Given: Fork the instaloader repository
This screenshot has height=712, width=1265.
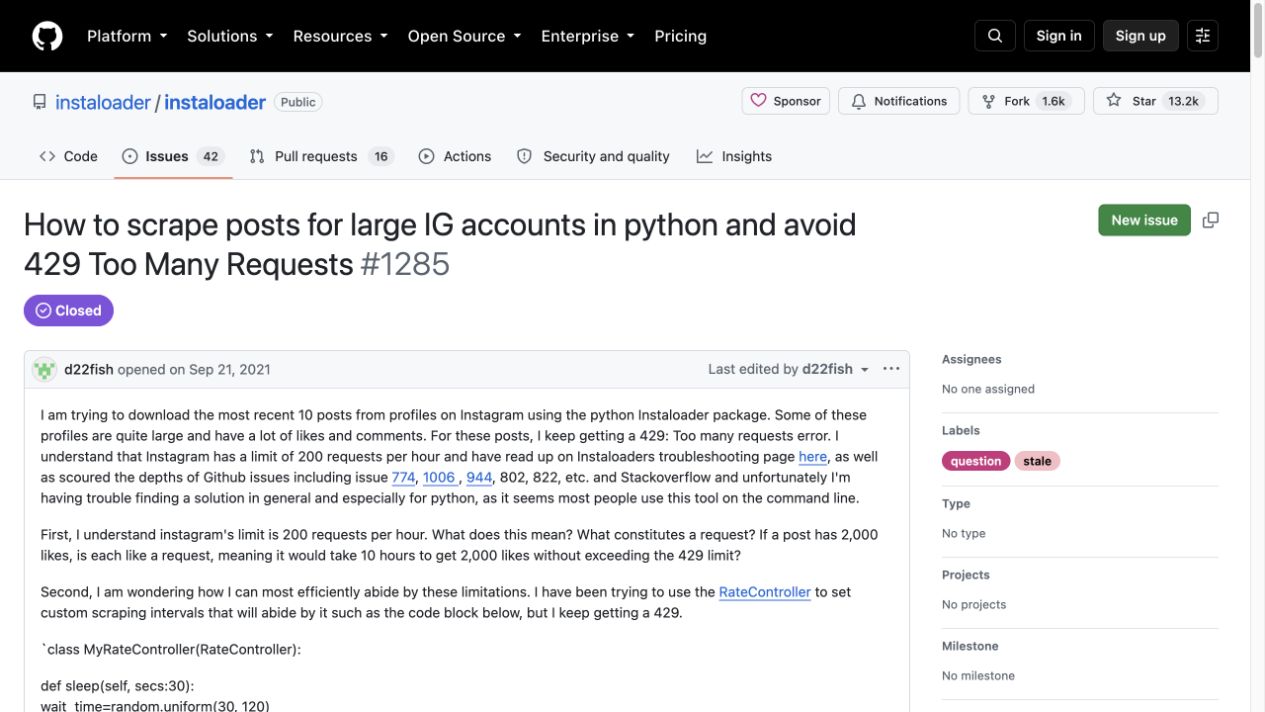Looking at the screenshot, I should point(1026,101).
